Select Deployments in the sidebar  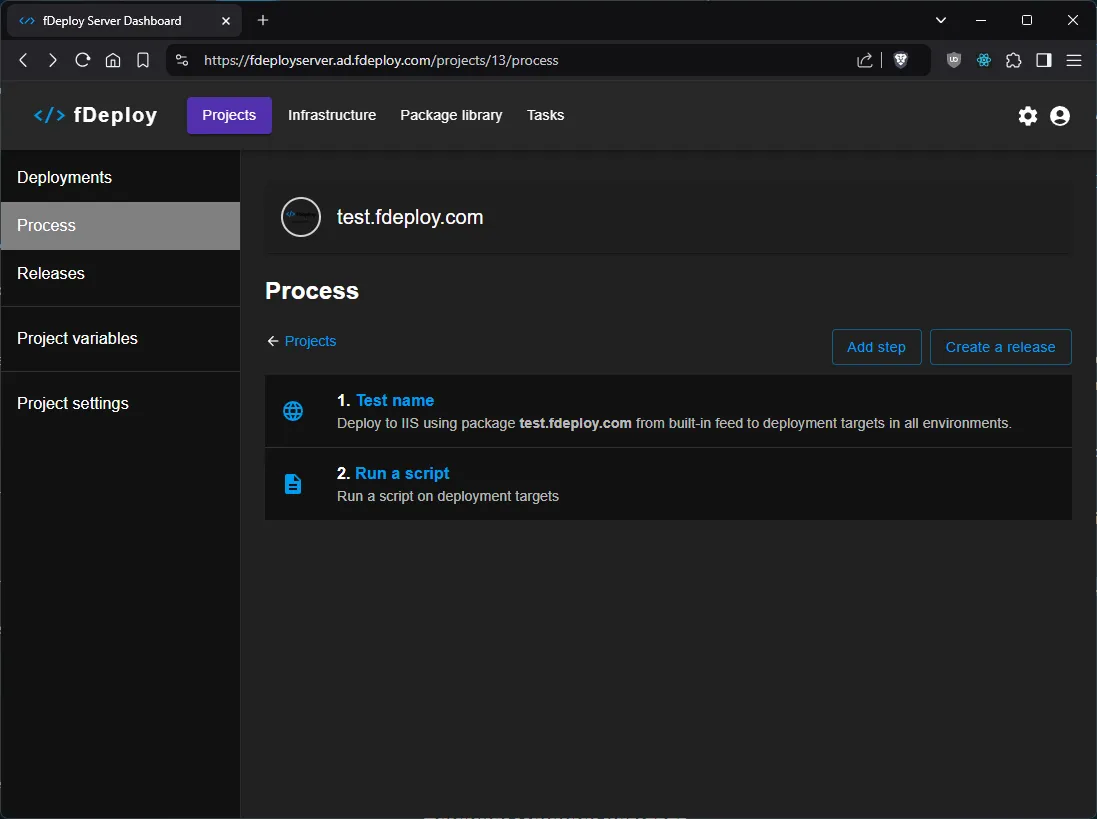click(64, 177)
